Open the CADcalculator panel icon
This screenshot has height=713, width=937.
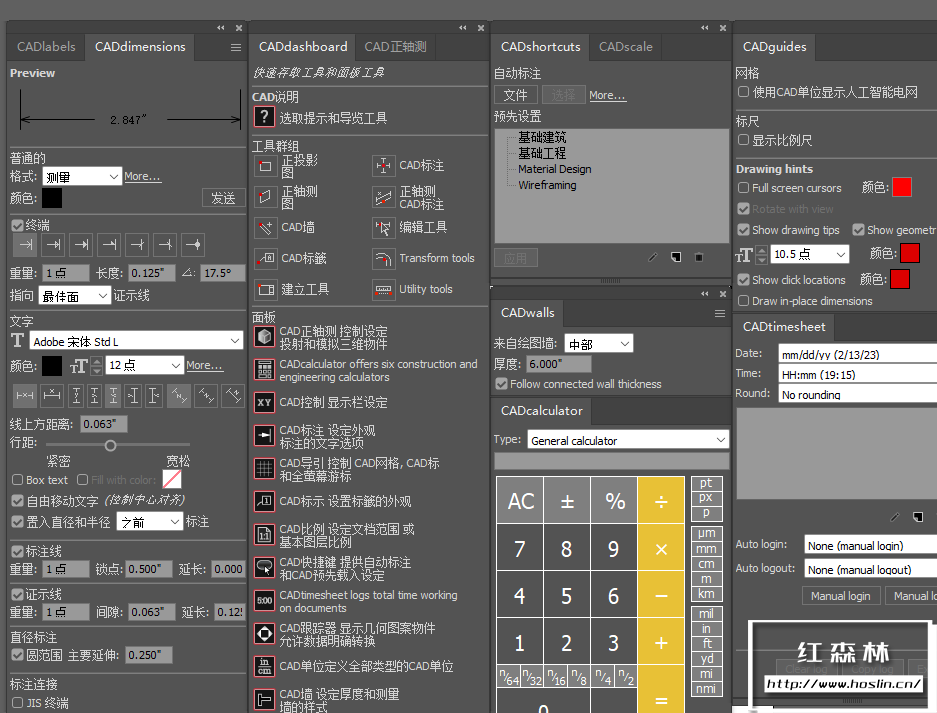pyautogui.click(x=264, y=371)
